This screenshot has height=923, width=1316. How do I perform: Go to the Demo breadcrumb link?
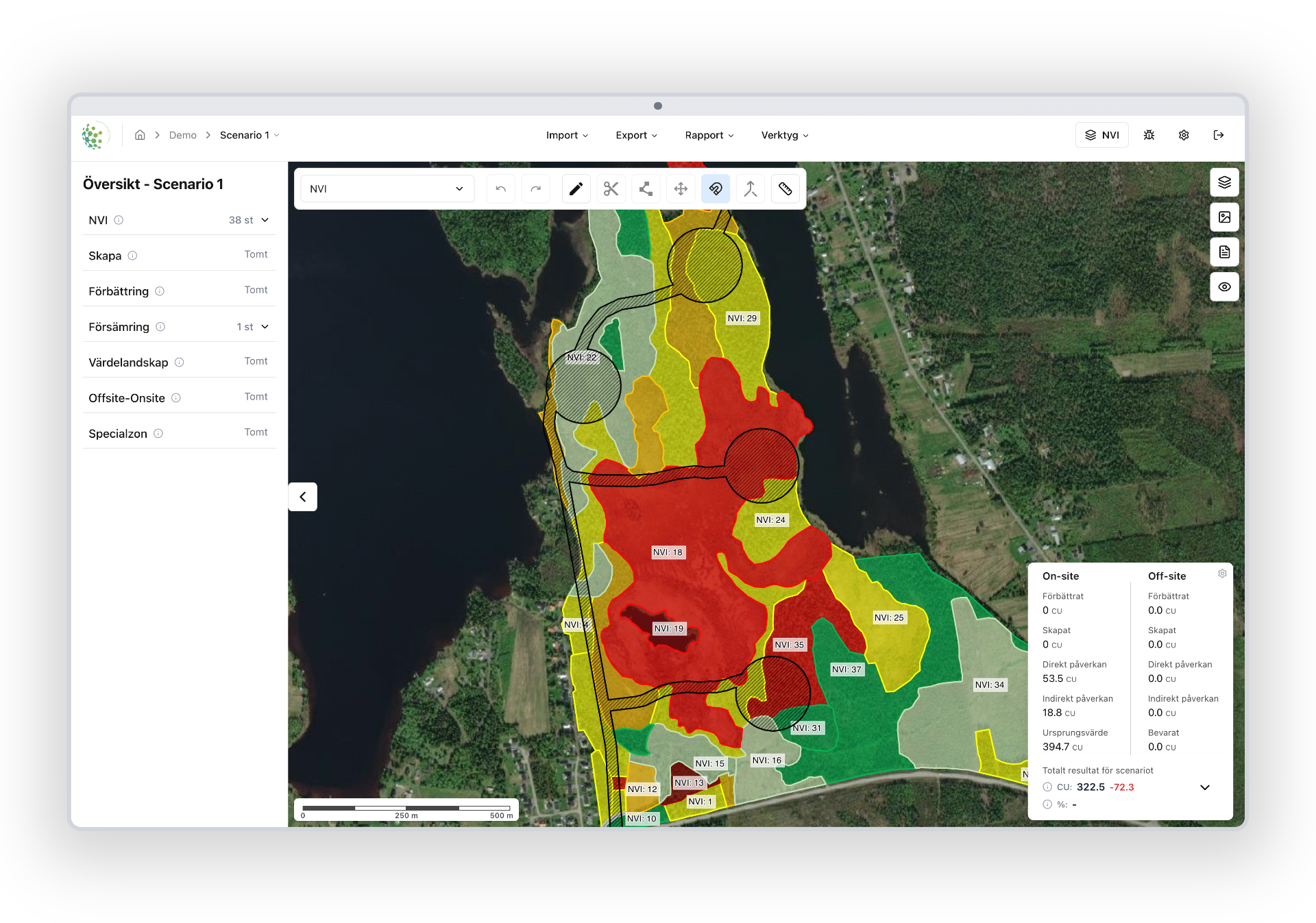[x=182, y=135]
